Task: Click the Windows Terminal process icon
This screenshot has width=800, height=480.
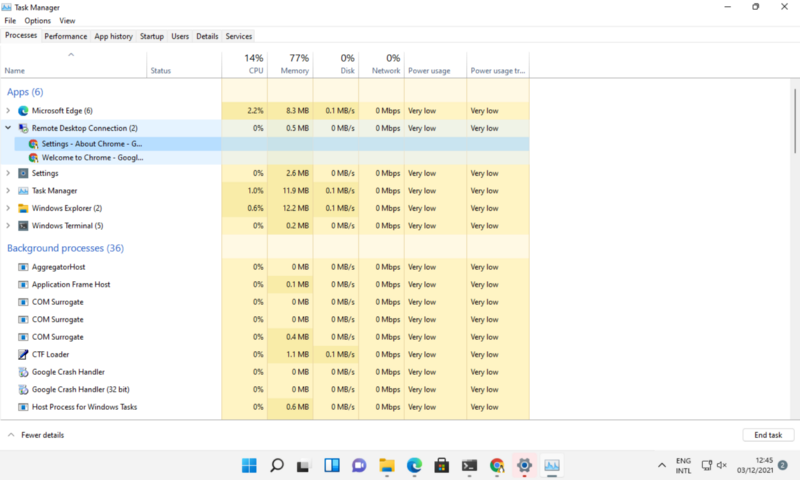Action: pyautogui.click(x=23, y=225)
